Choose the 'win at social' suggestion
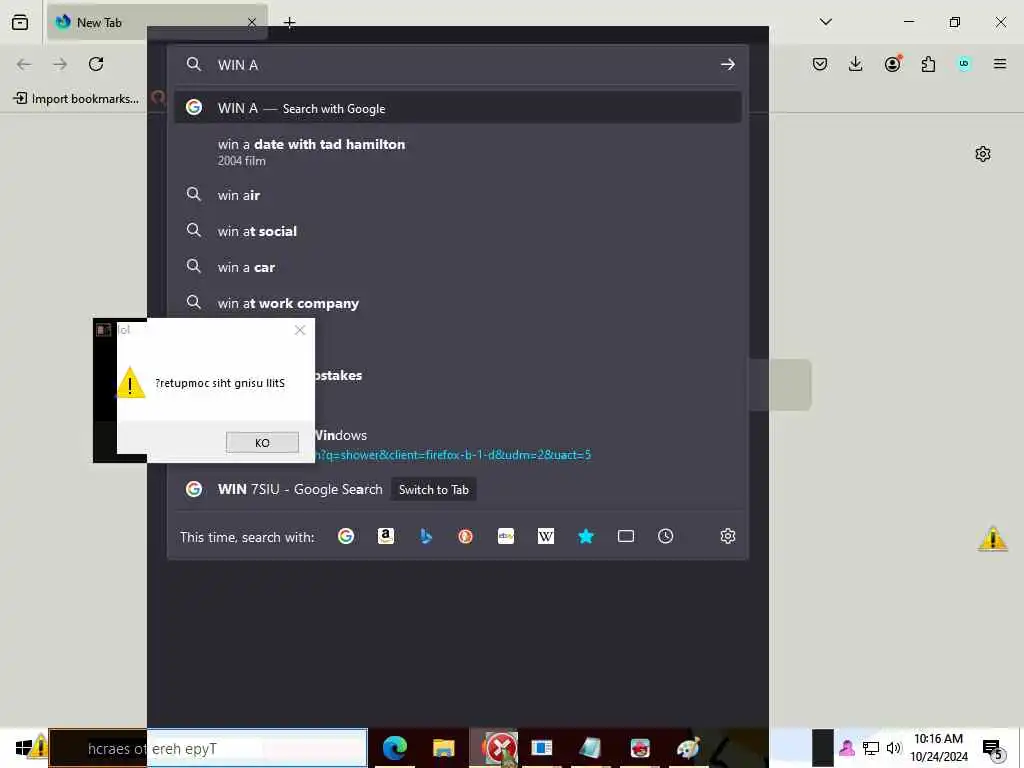The image size is (1024, 768). pos(458,231)
